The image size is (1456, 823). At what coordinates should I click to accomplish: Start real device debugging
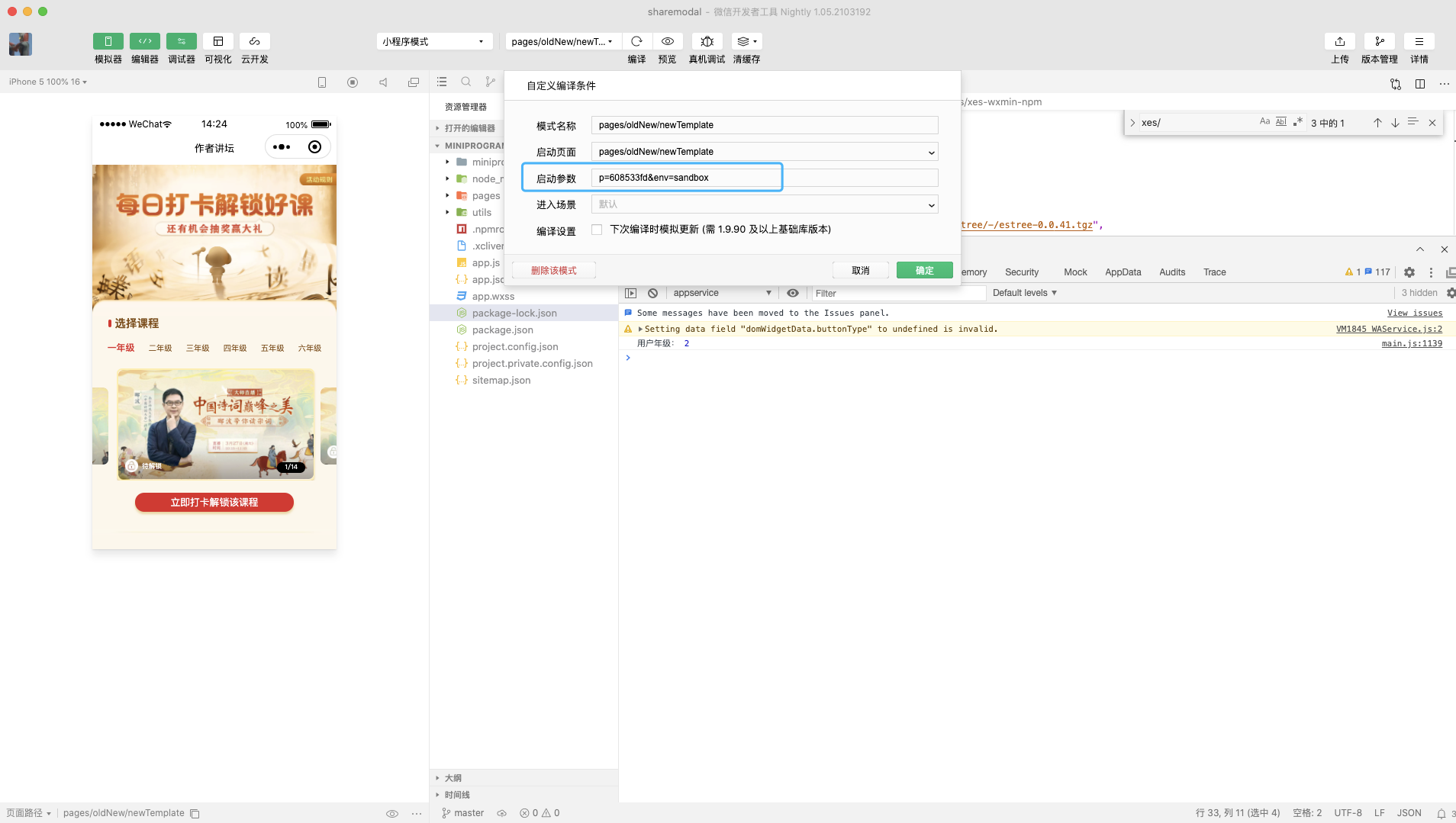[707, 41]
